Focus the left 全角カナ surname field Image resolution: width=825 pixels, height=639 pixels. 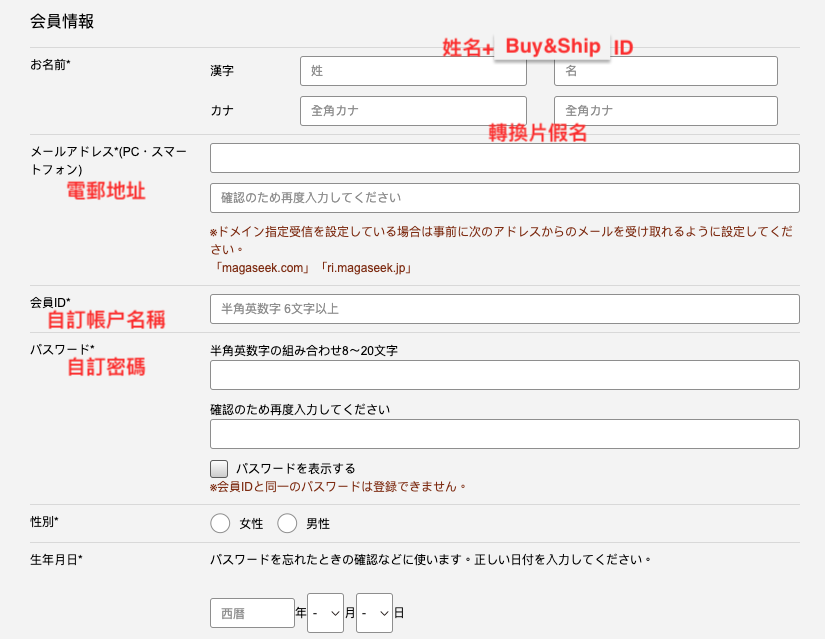(412, 111)
